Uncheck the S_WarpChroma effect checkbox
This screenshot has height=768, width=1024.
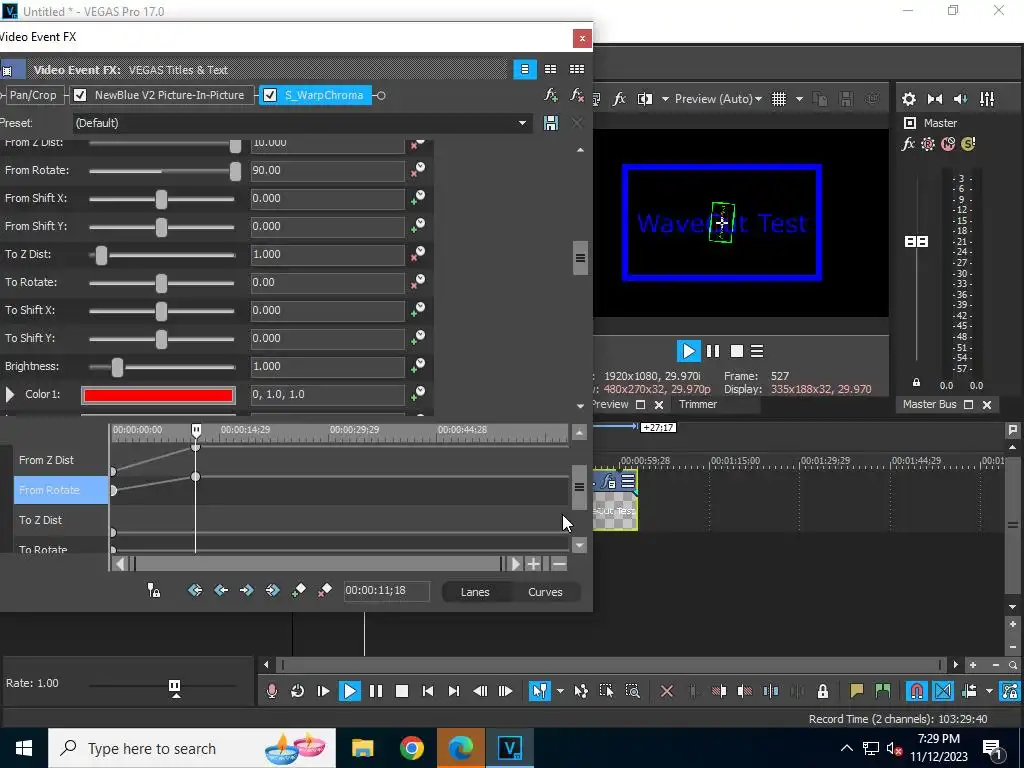pos(270,95)
